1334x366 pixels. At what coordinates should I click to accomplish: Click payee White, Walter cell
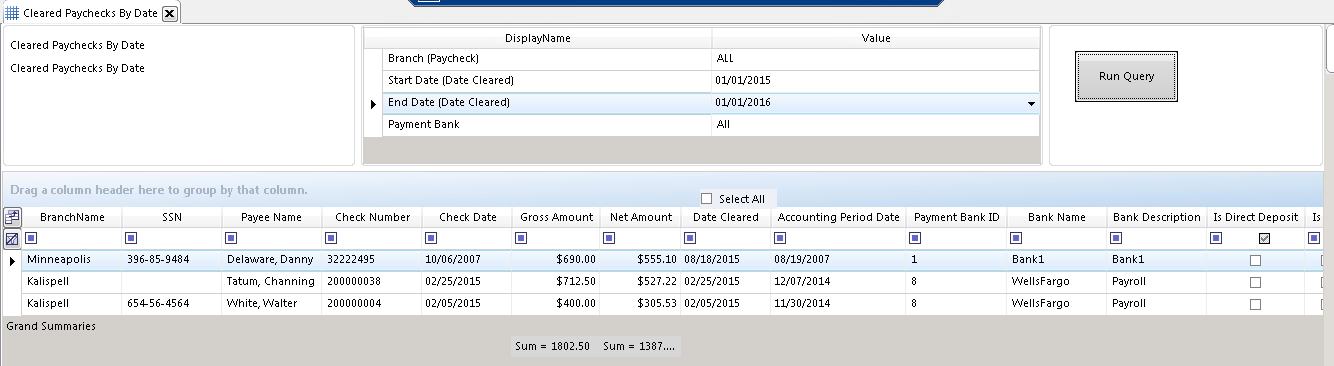click(x=272, y=304)
